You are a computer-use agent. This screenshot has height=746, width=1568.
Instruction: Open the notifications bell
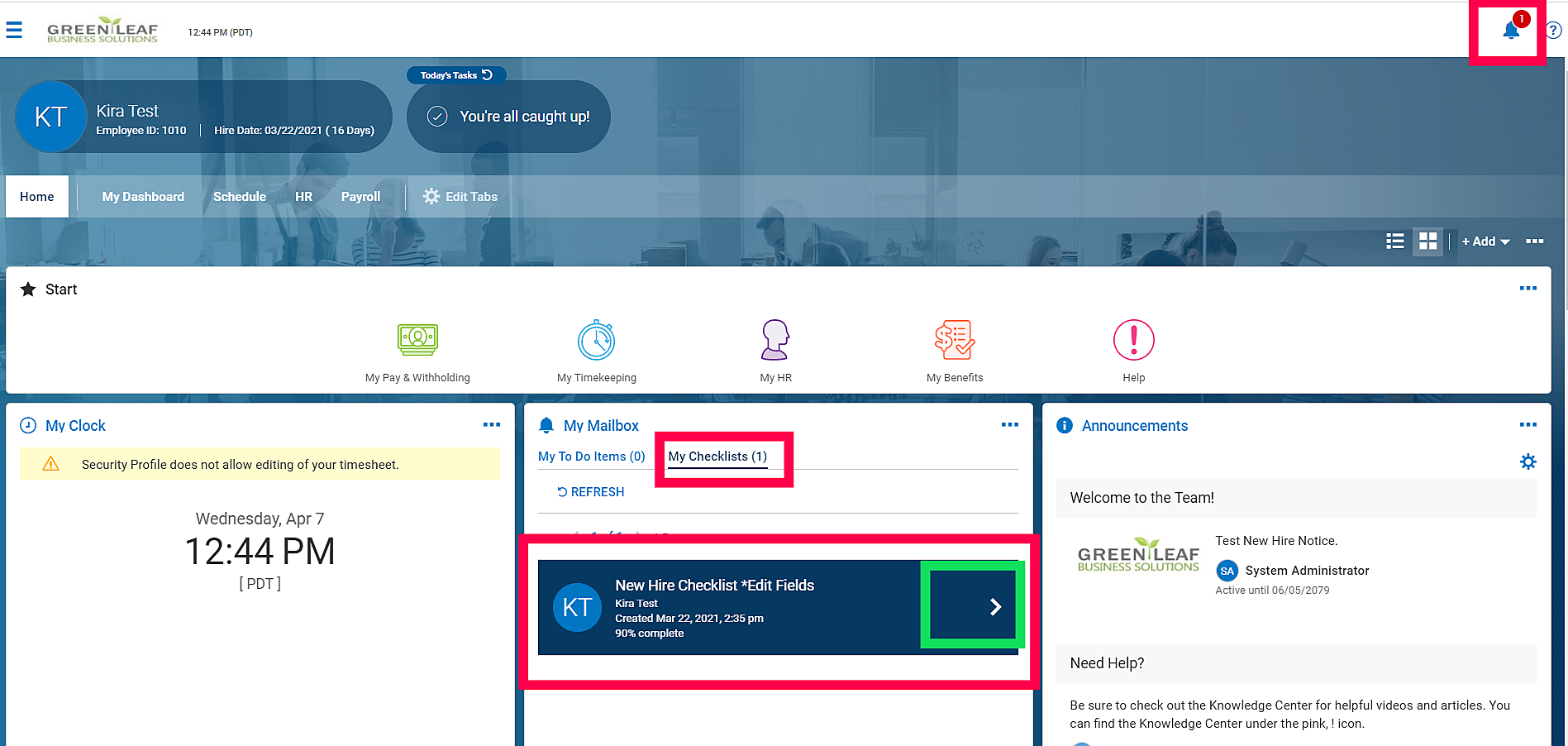tap(1511, 31)
